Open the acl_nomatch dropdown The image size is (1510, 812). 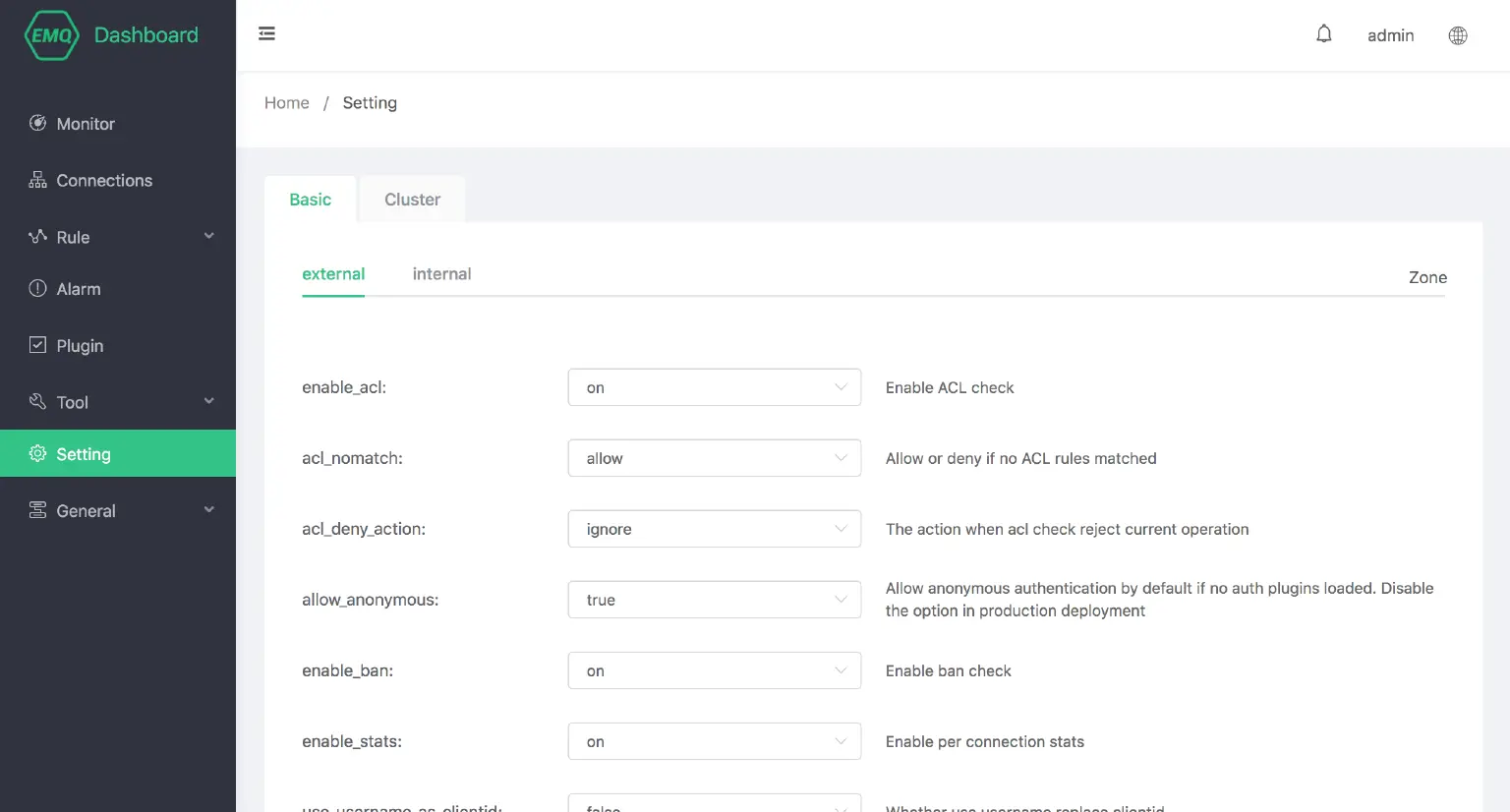click(714, 458)
